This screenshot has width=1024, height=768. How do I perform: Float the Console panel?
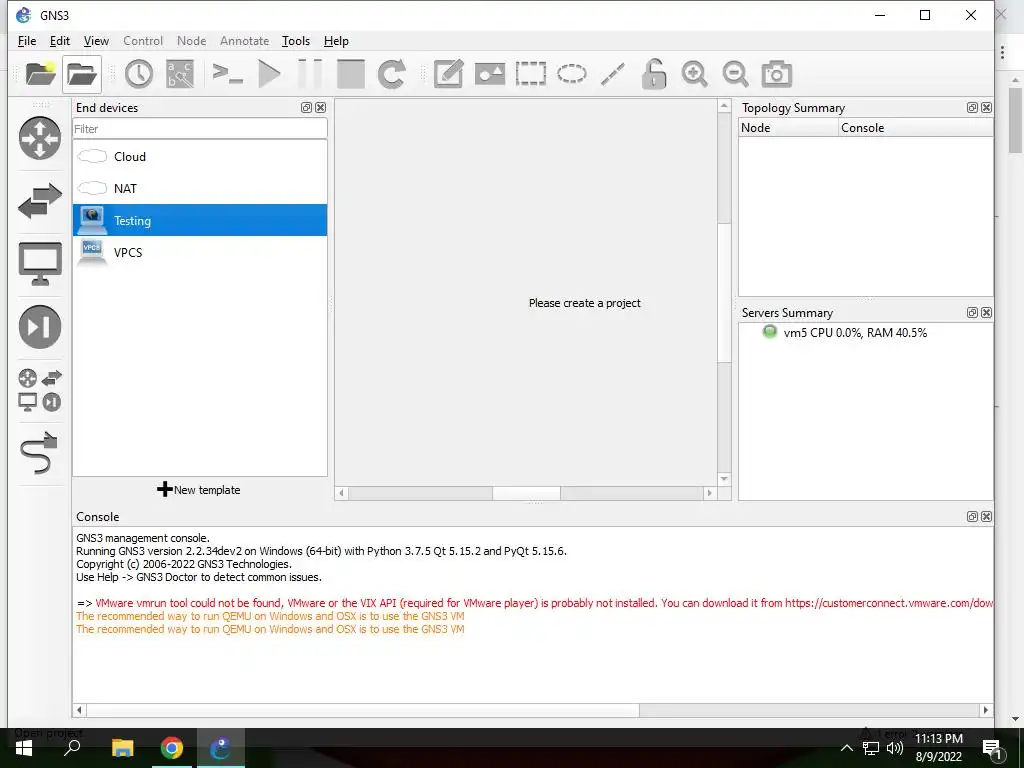(972, 517)
